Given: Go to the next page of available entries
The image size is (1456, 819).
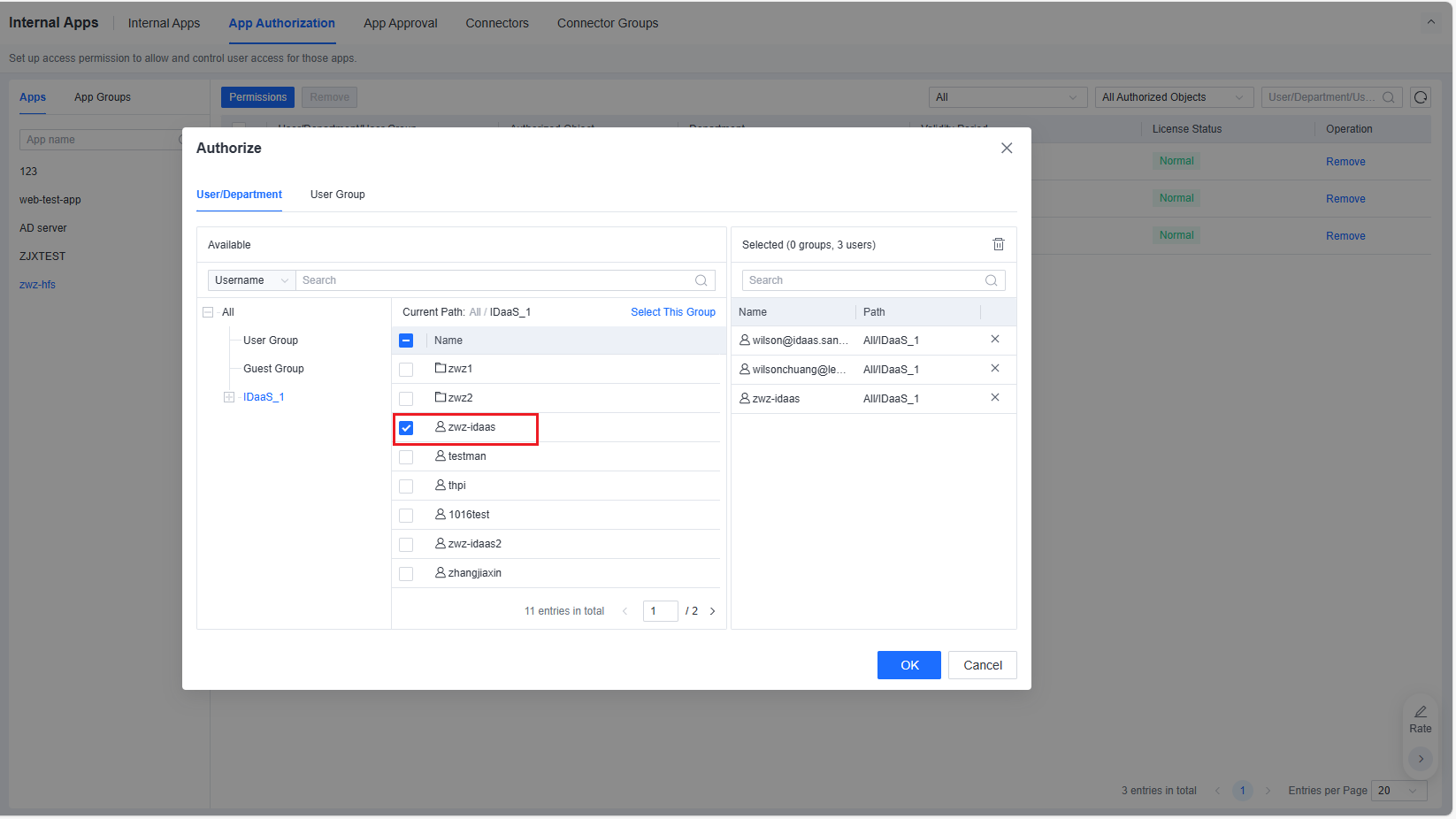Looking at the screenshot, I should 713,611.
